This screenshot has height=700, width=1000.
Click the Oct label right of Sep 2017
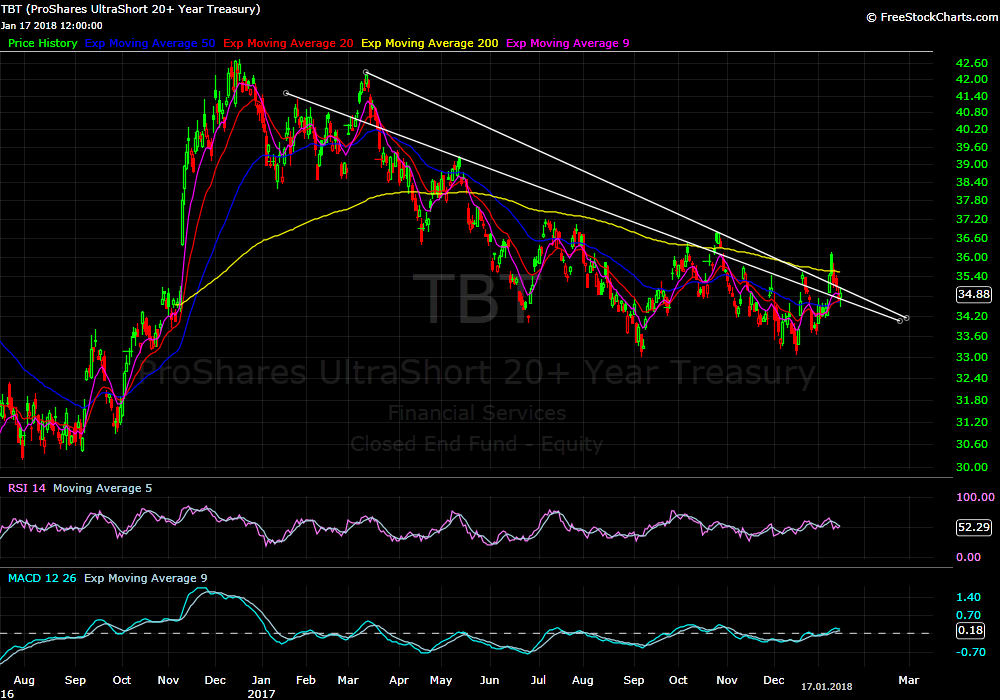click(678, 680)
